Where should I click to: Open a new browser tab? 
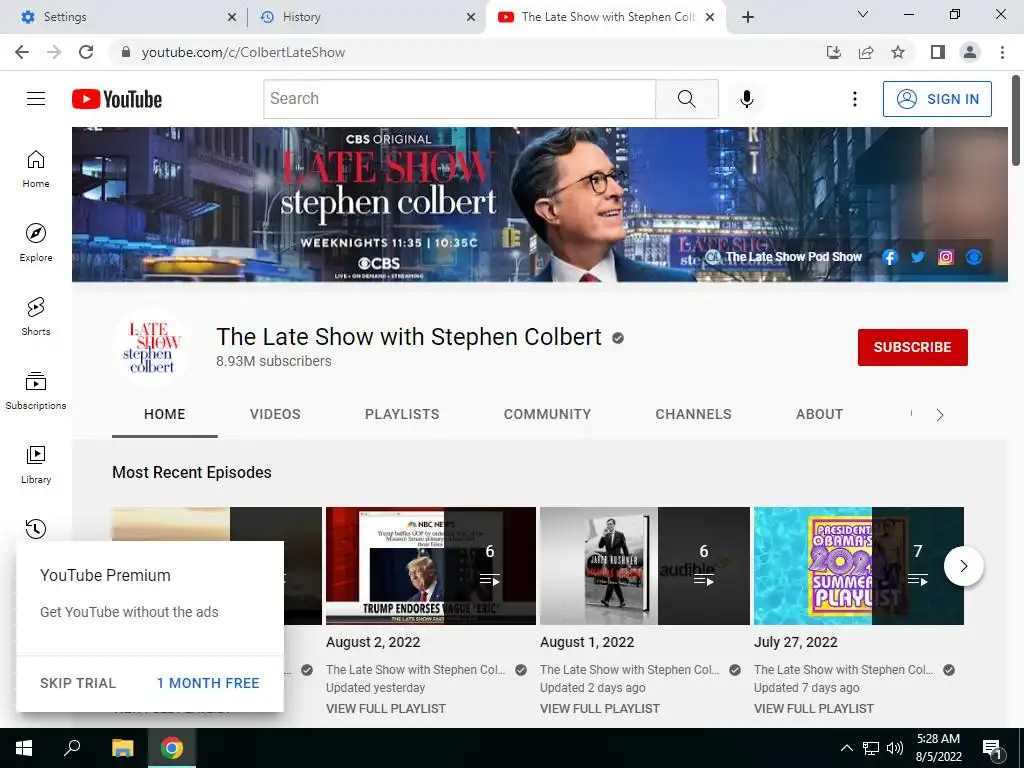coord(748,17)
